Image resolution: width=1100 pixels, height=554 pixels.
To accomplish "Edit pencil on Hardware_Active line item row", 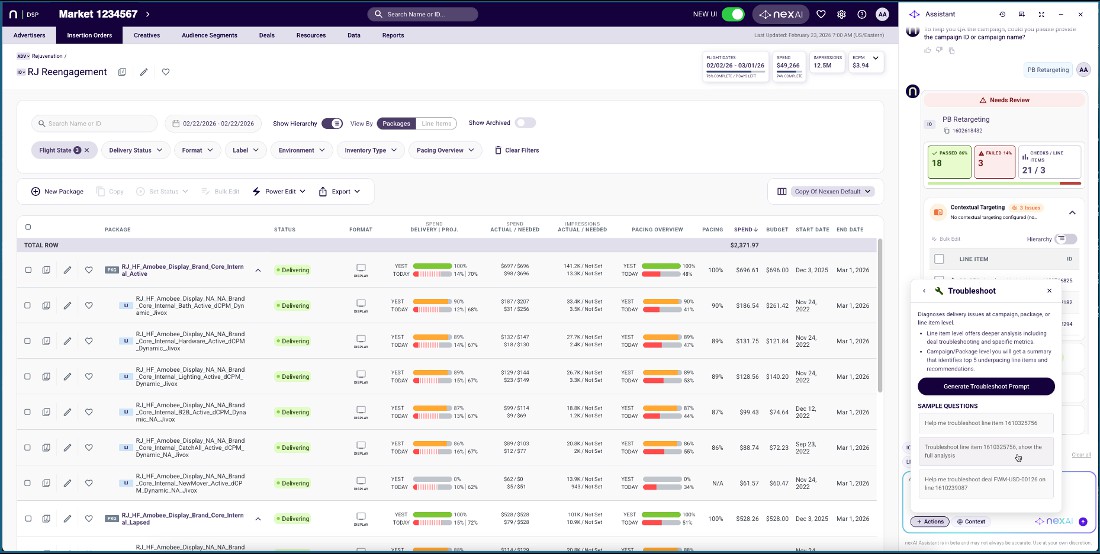I will point(67,341).
